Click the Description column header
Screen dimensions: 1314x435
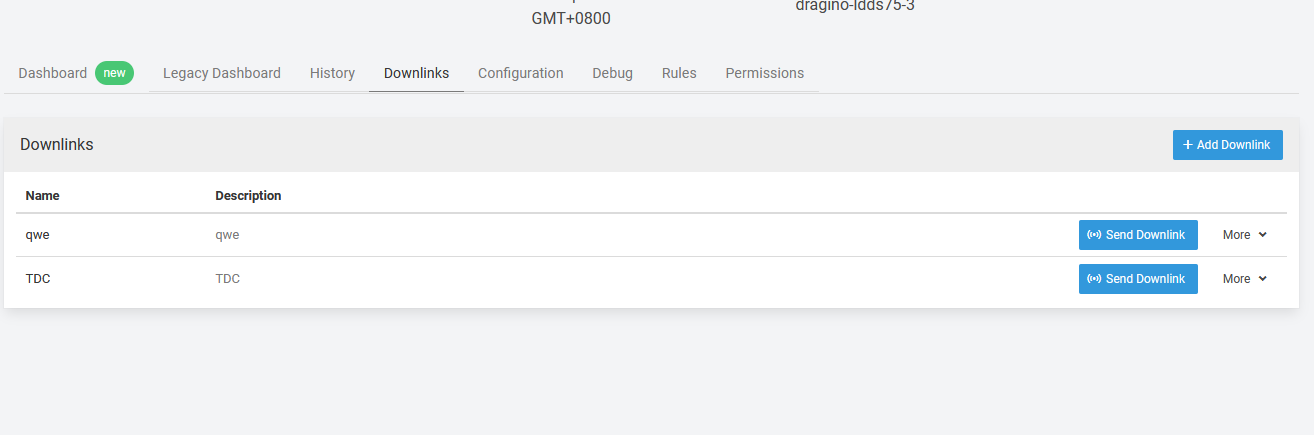(x=248, y=196)
